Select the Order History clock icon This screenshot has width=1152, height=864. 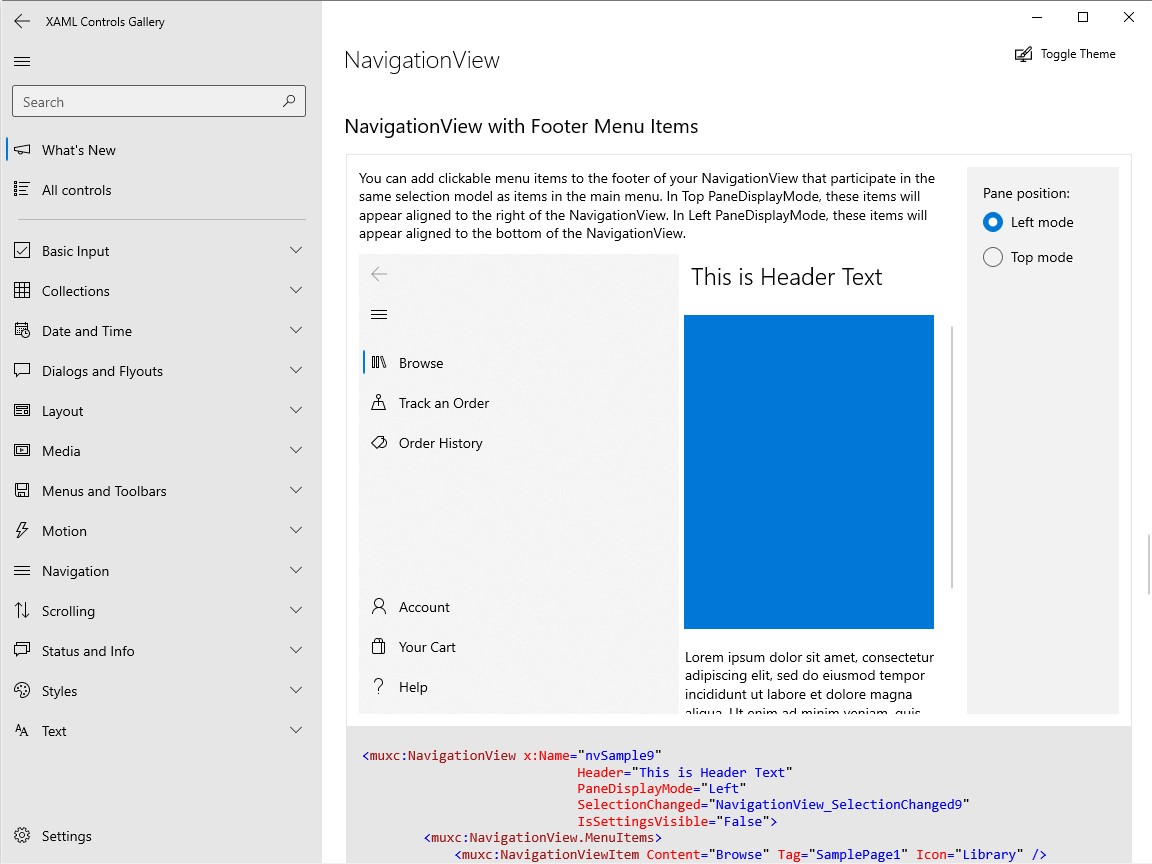click(379, 442)
